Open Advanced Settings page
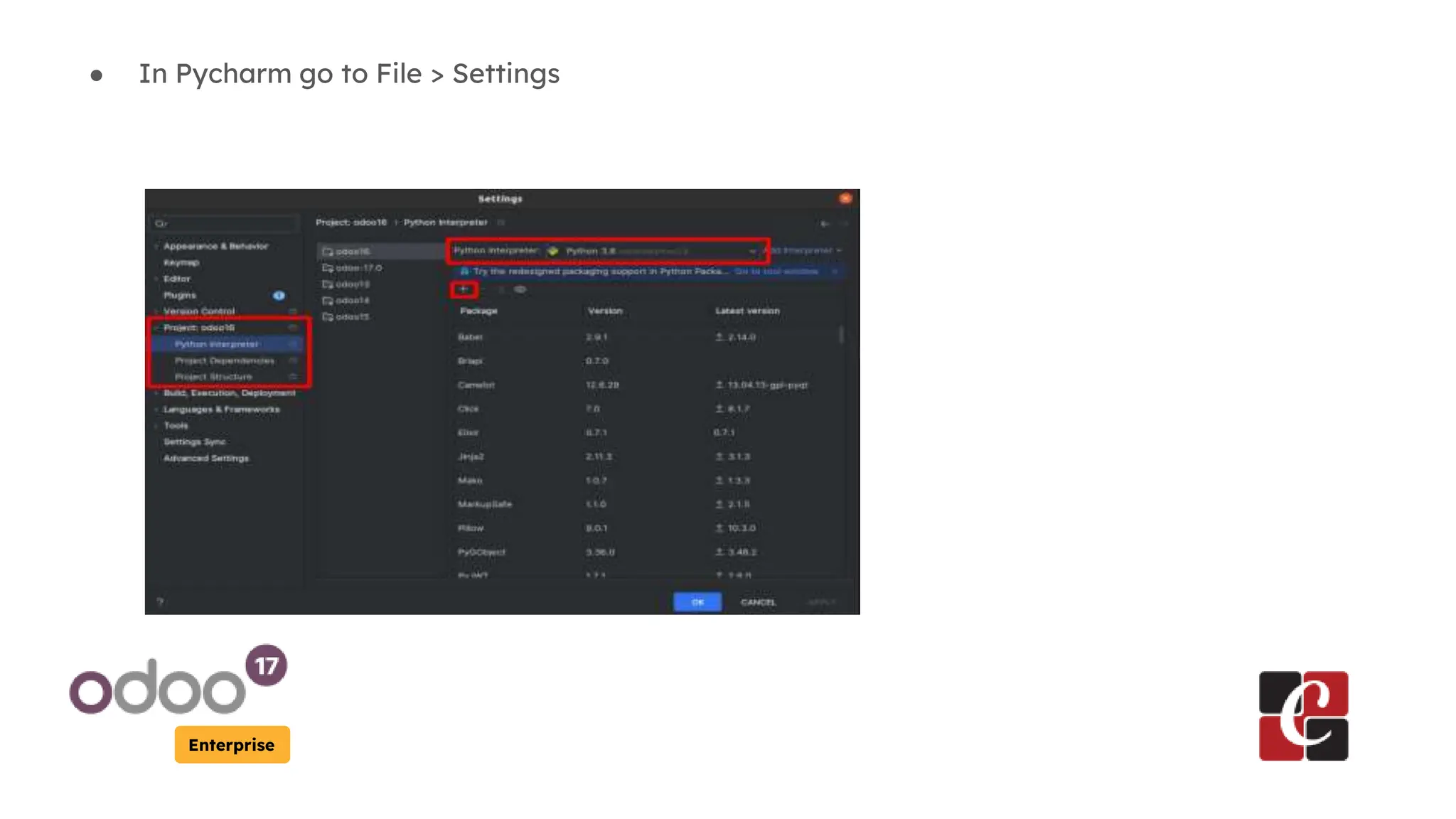1456x819 pixels. [206, 459]
